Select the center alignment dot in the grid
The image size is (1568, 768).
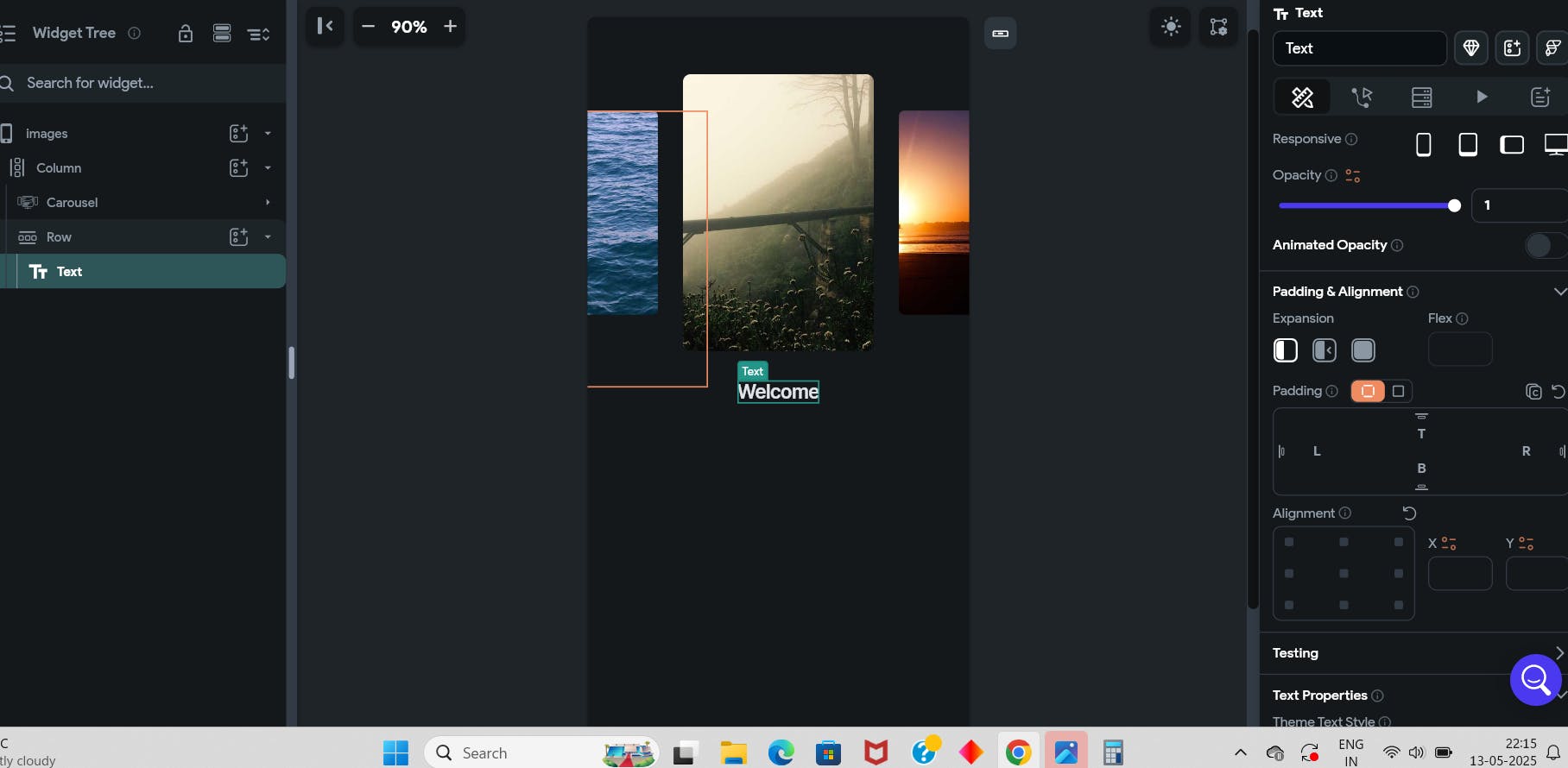point(1344,574)
